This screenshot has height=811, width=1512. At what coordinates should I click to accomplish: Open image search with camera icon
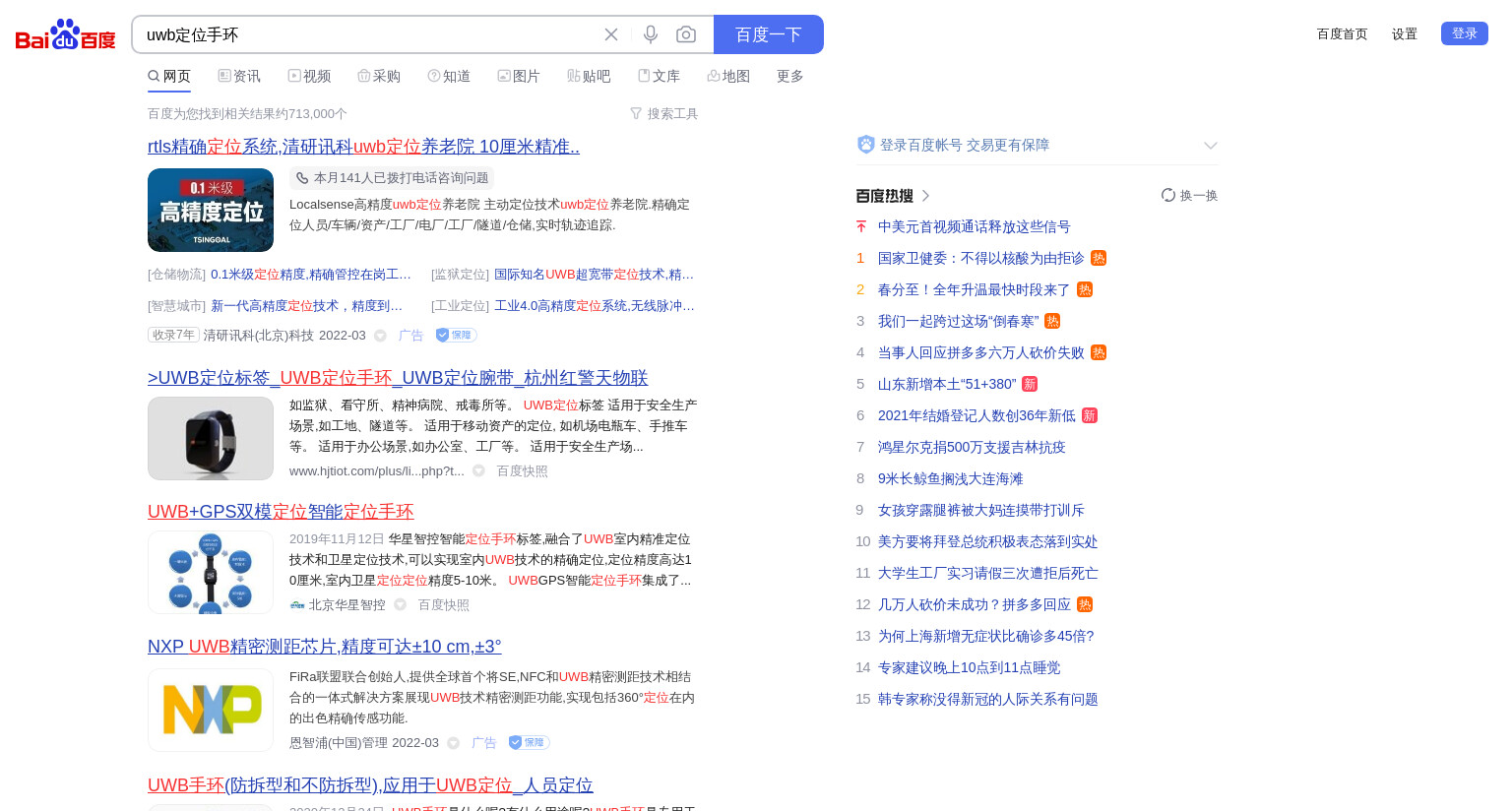[686, 34]
